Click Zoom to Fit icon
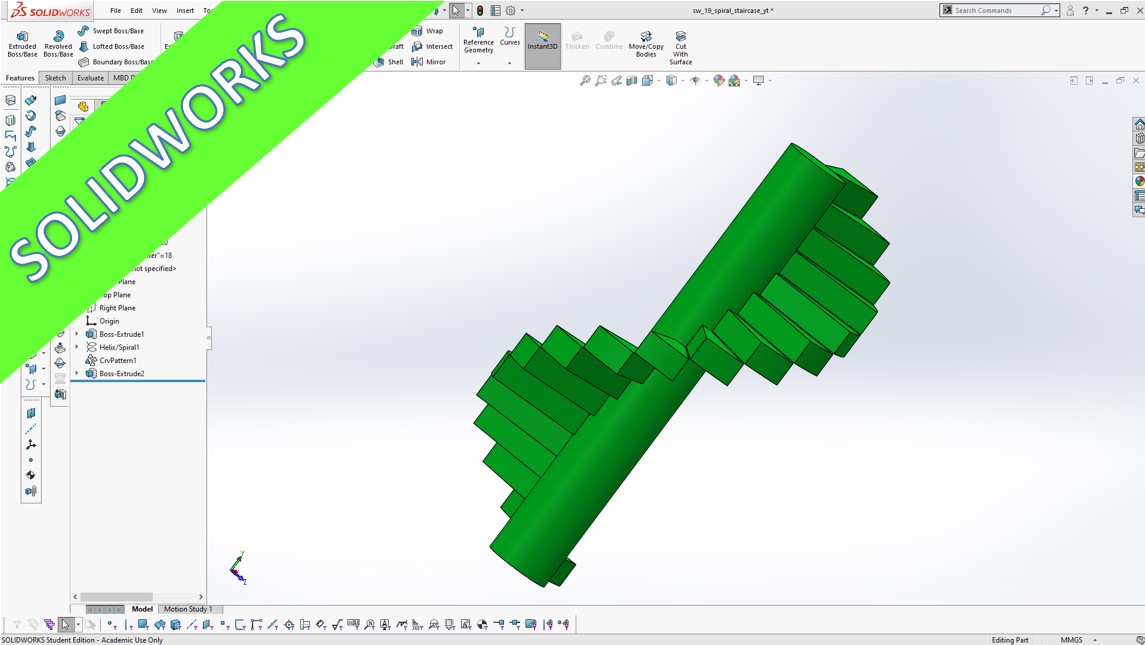This screenshot has width=1145, height=645. pyautogui.click(x=585, y=80)
